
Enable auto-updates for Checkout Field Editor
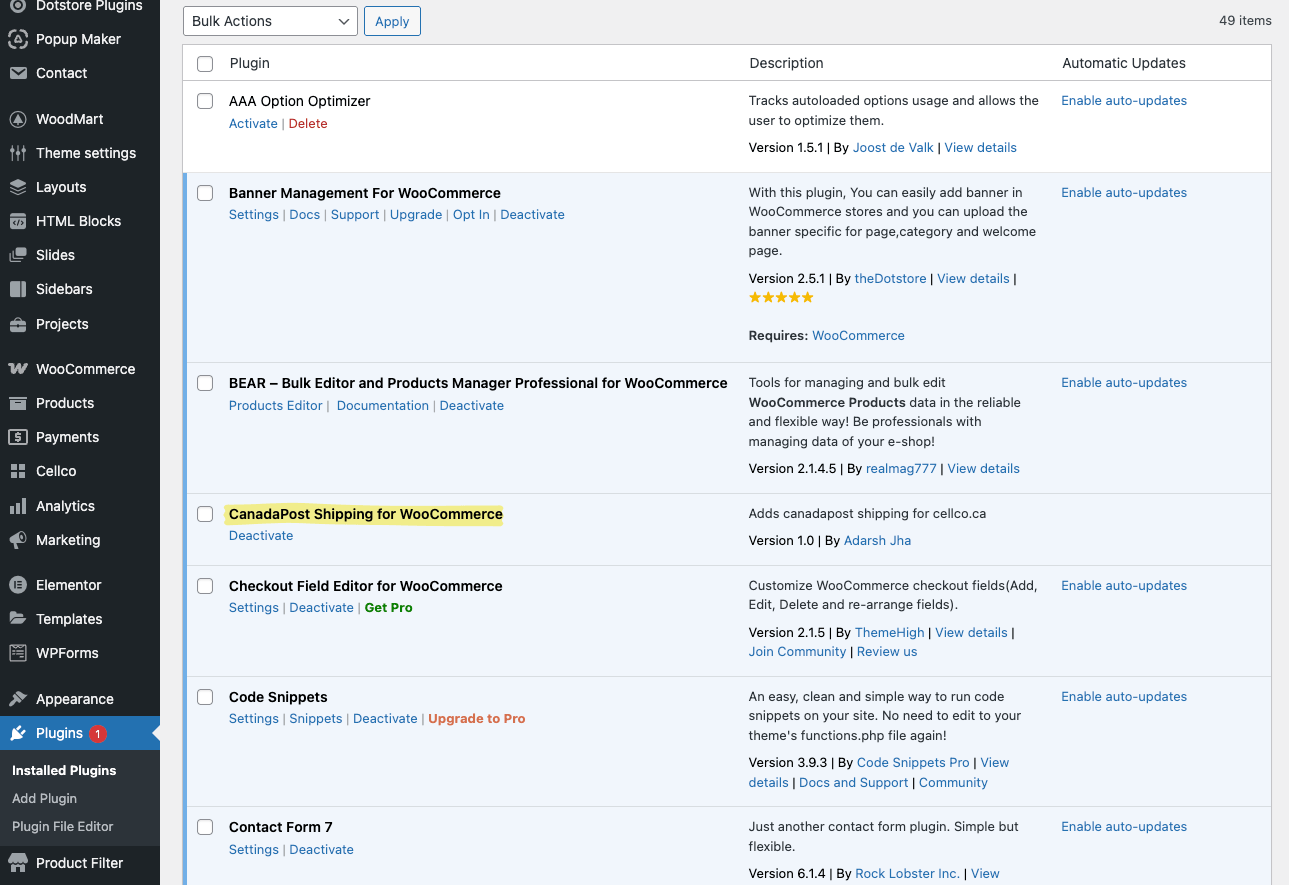(1124, 586)
